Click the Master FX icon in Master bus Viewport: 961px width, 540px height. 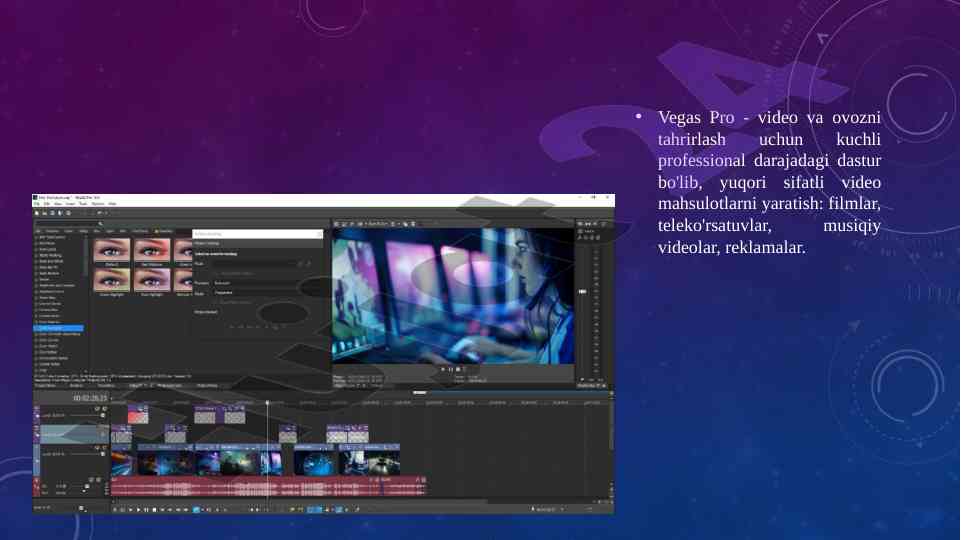579,238
